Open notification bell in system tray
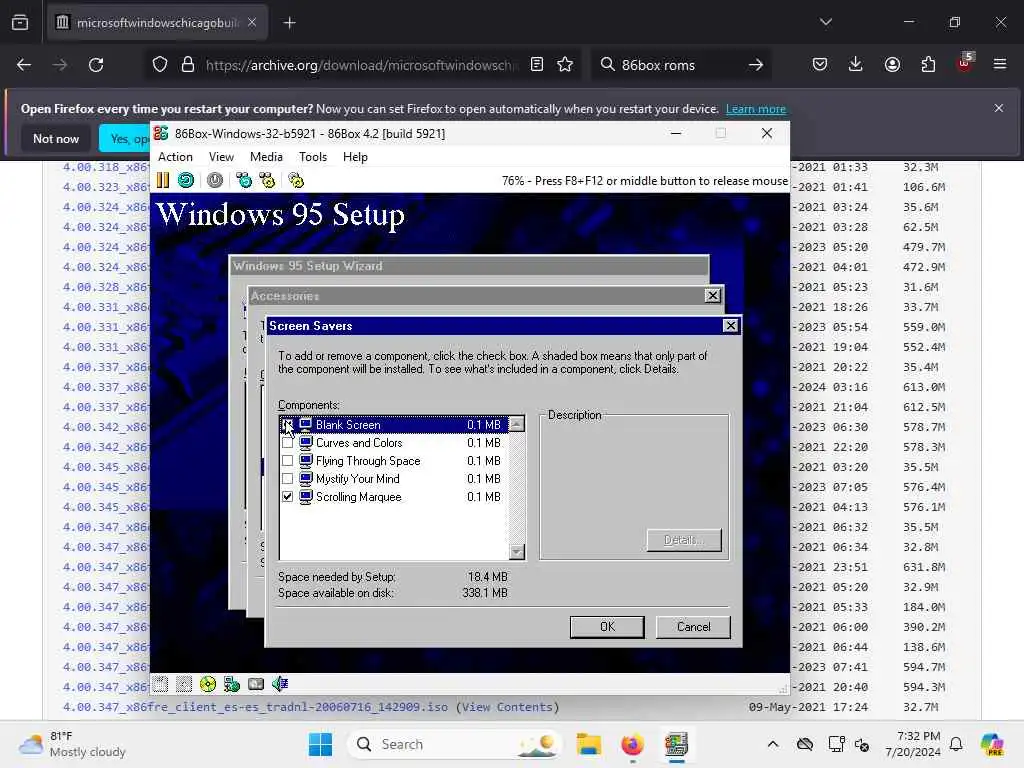1024x768 pixels. [956, 744]
